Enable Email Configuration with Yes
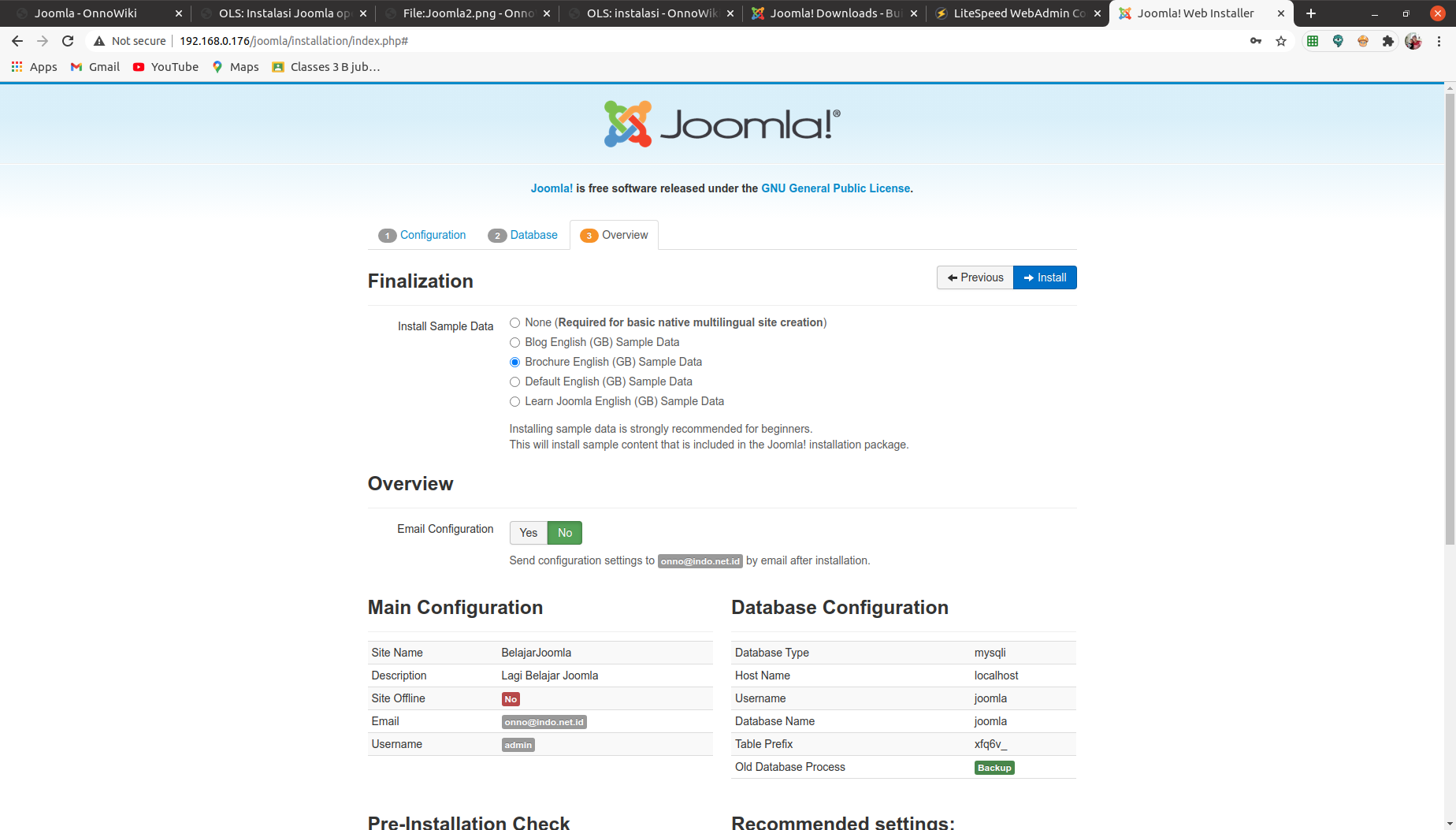This screenshot has width=1456, height=830. 528,533
